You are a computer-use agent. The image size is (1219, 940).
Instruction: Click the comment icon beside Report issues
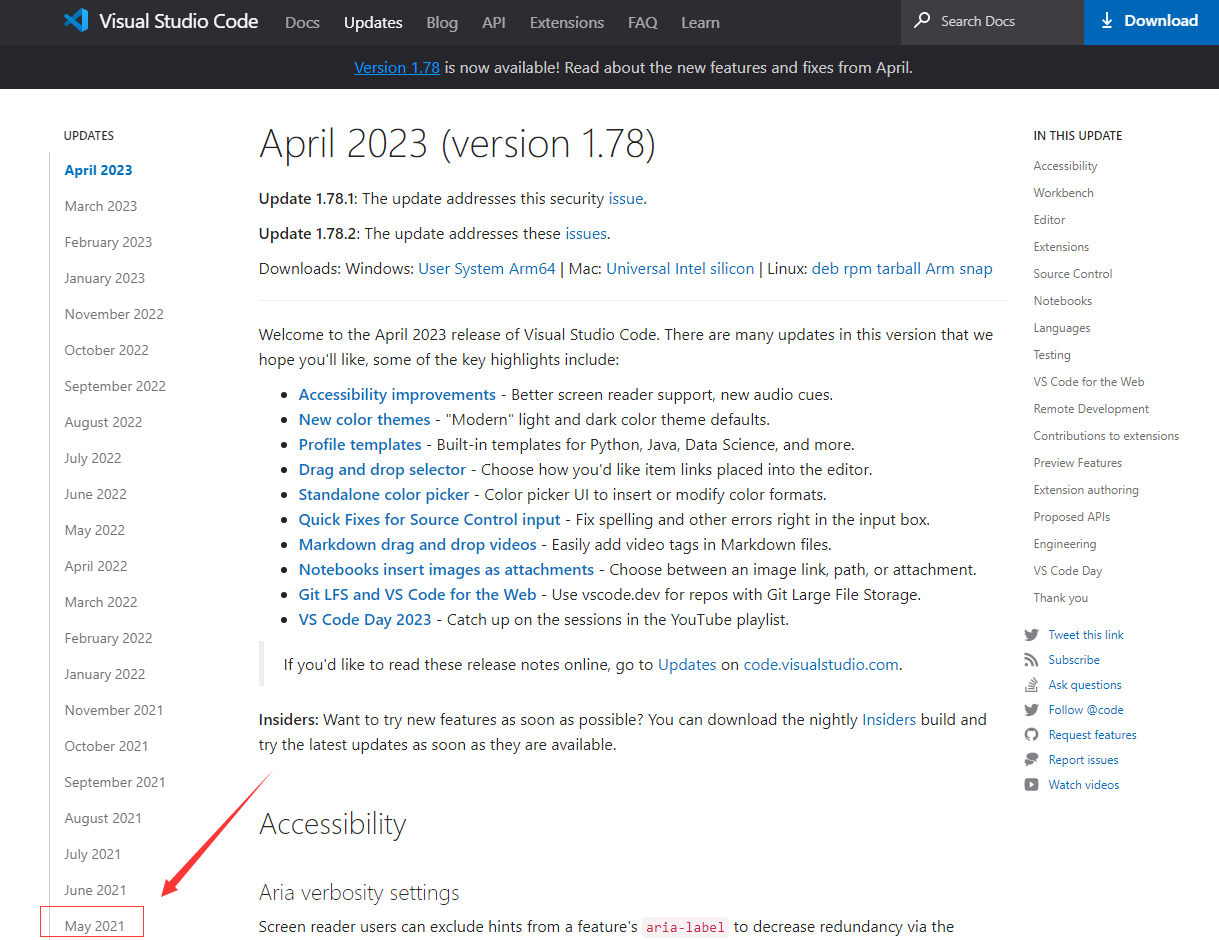tap(1031, 760)
